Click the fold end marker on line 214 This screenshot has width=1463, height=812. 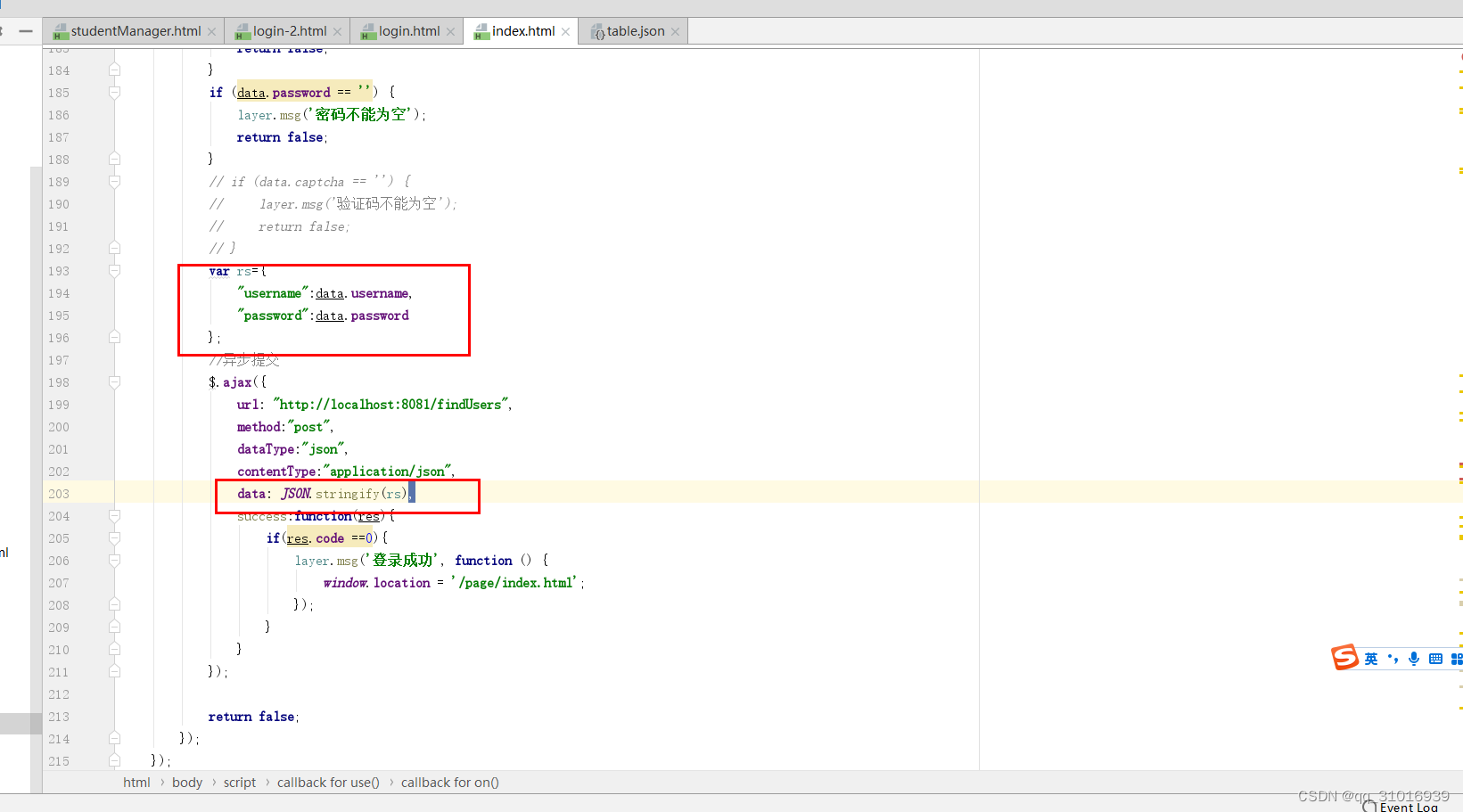click(114, 738)
